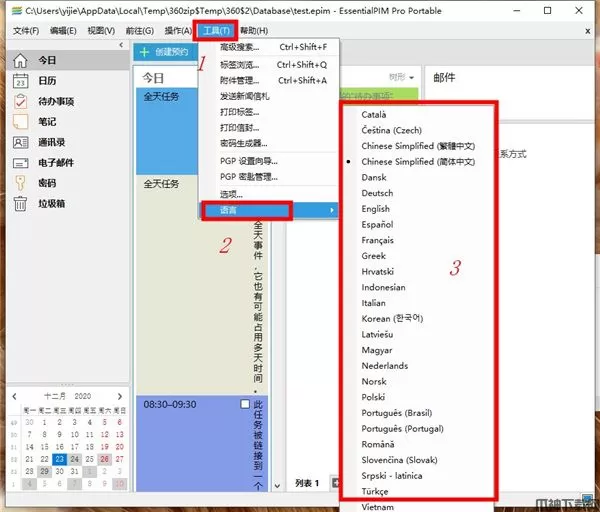
Task: Click the 创建预约 create appointment button
Action: point(165,51)
